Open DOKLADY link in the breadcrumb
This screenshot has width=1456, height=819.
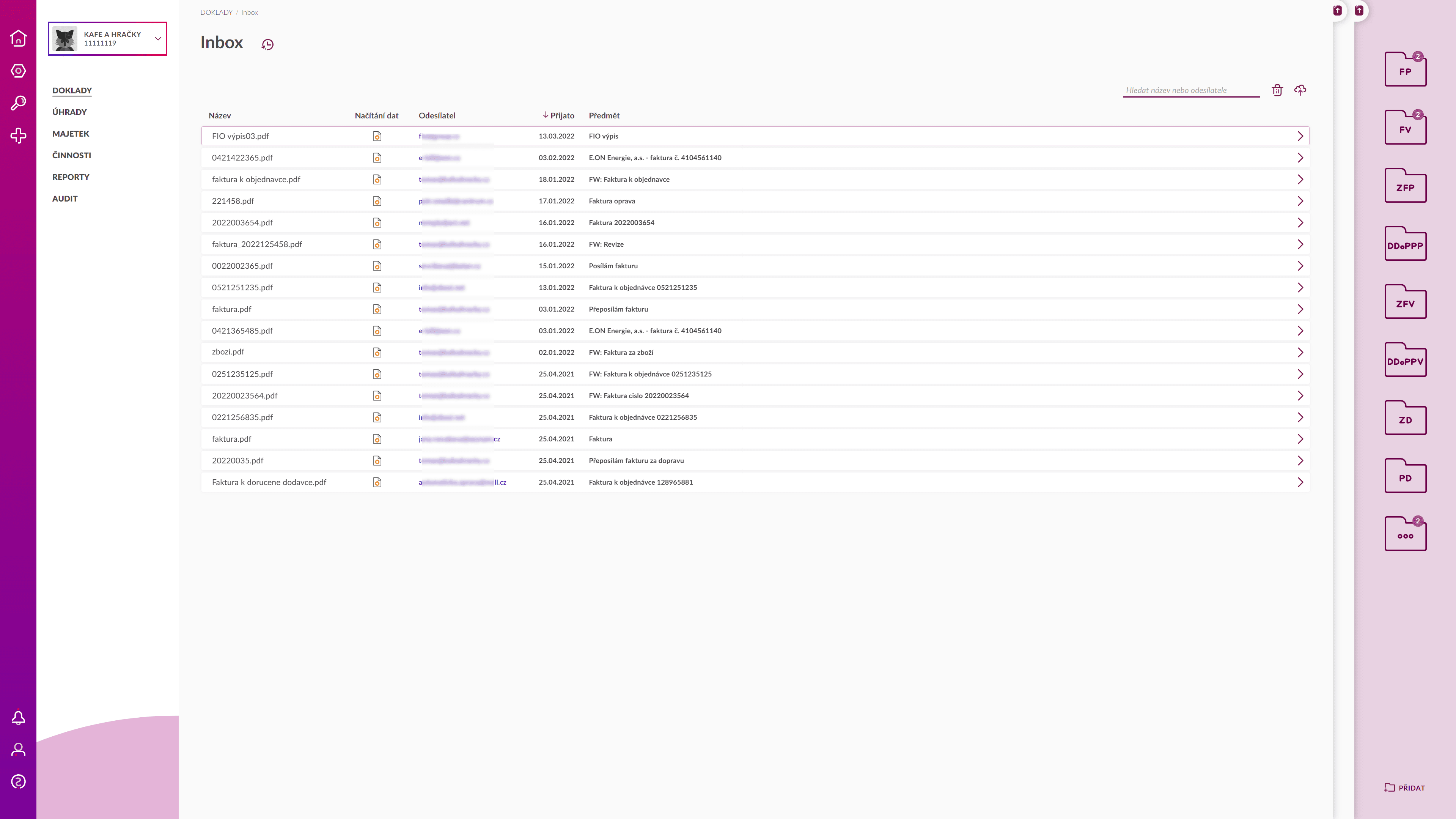[217, 12]
